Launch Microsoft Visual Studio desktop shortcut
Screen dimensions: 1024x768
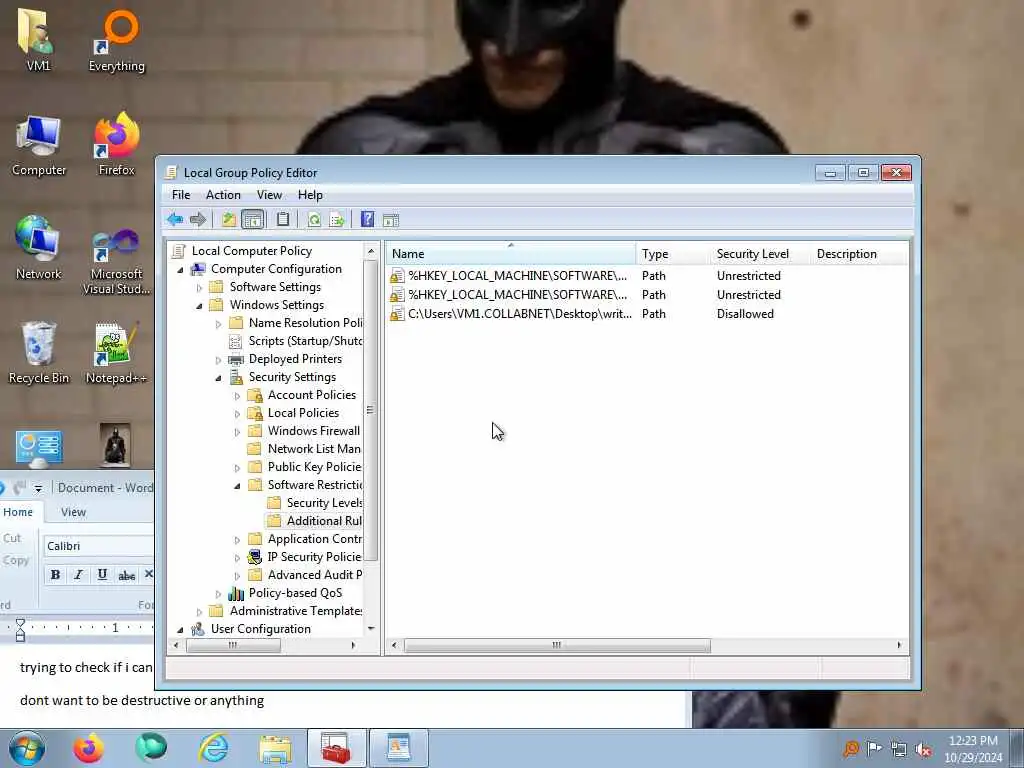[x=116, y=261]
